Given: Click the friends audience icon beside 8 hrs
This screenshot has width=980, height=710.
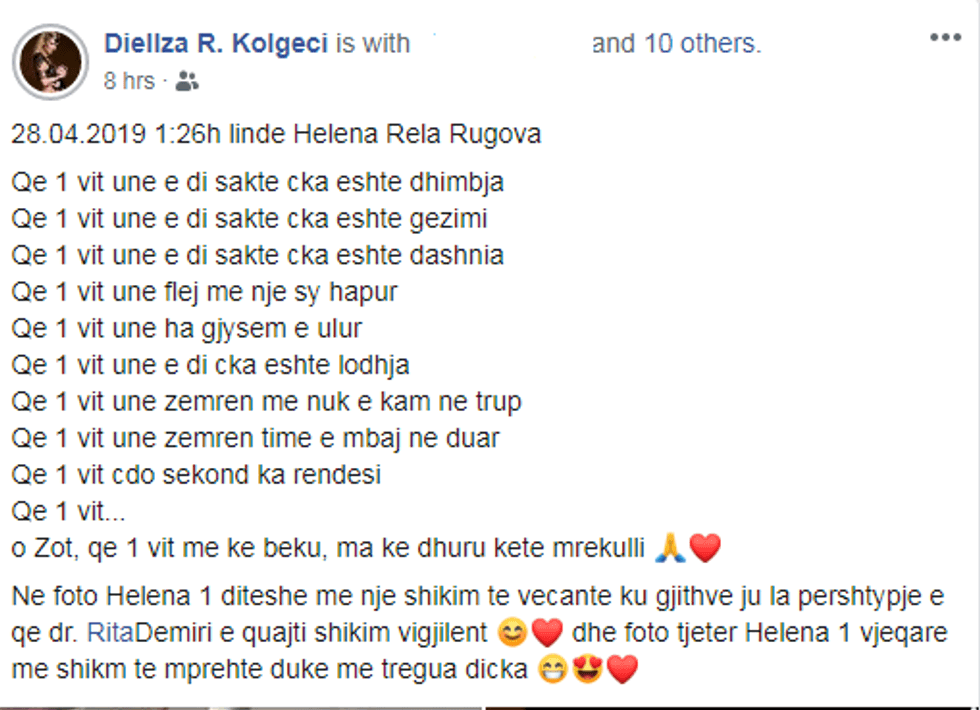Looking at the screenshot, I should 187,81.
